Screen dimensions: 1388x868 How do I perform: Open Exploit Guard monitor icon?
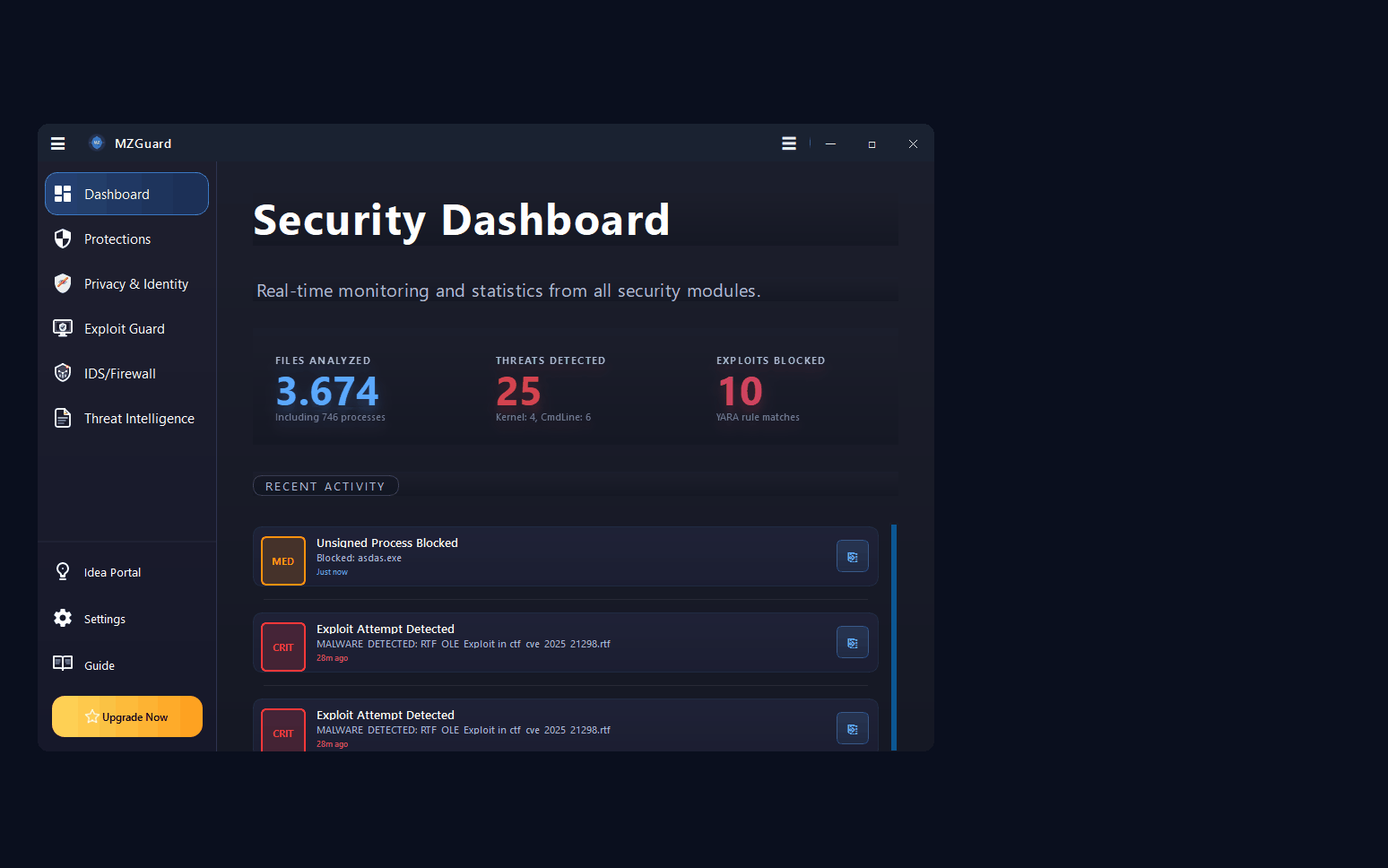(x=63, y=328)
